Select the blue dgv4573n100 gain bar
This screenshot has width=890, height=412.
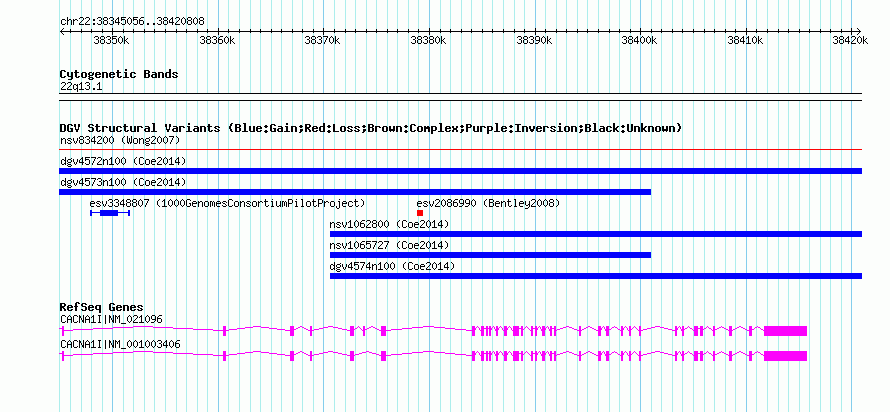[x=355, y=192]
